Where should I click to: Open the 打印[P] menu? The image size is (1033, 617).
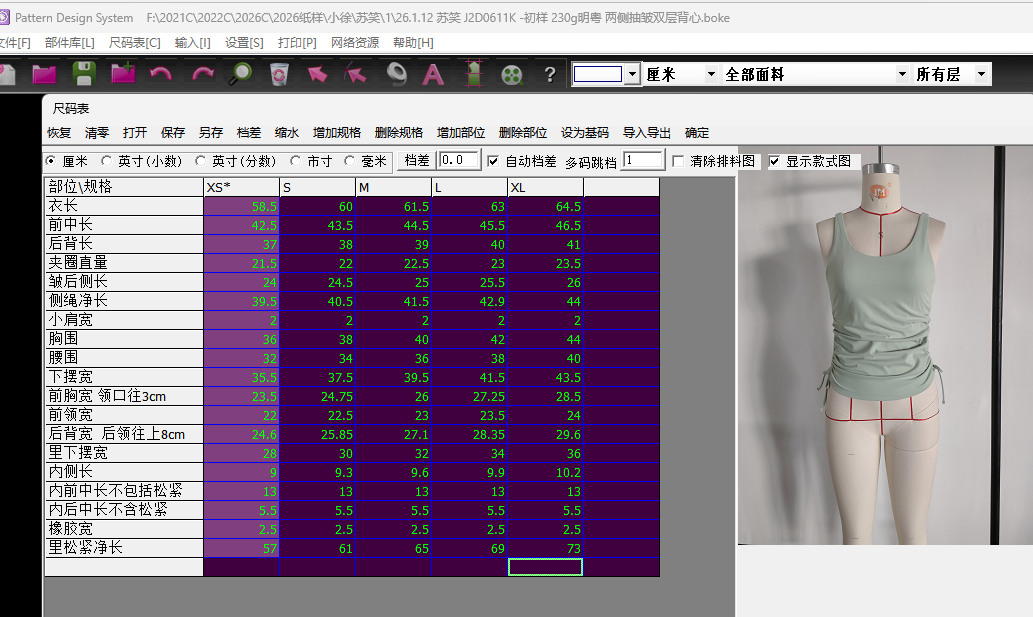(297, 43)
